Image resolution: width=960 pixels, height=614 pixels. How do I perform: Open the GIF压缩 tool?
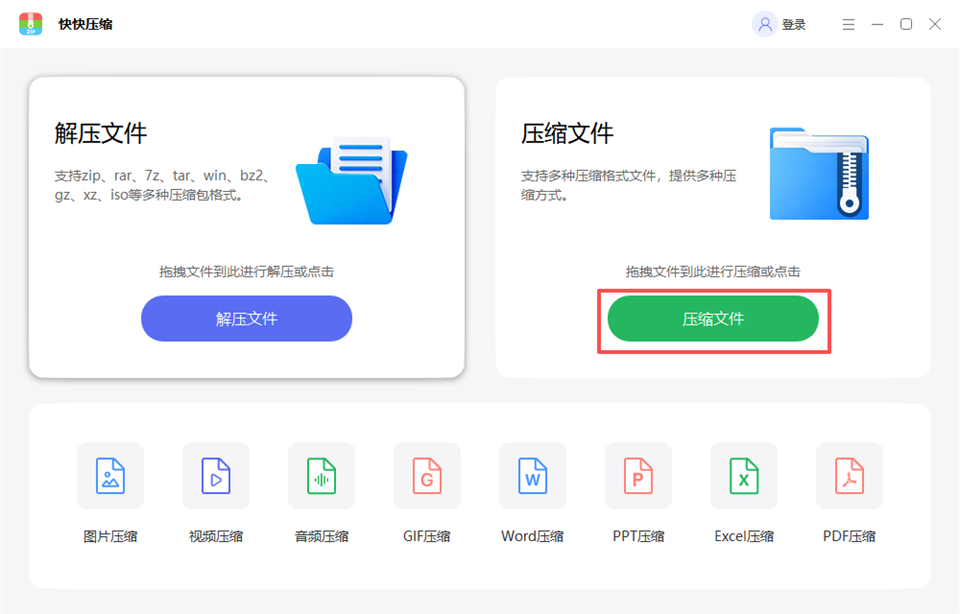click(427, 476)
